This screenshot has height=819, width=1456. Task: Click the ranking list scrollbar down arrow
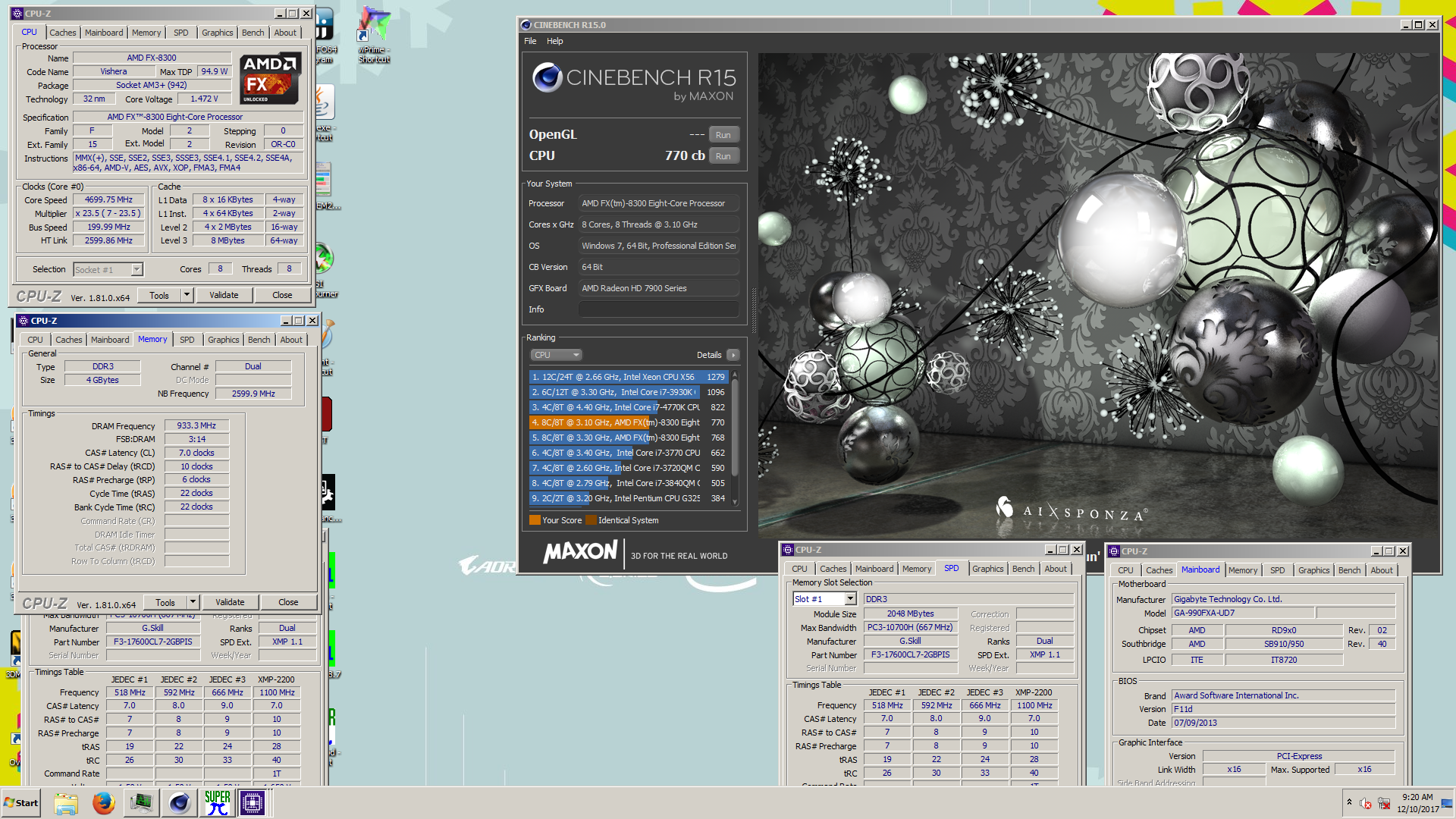point(735,501)
